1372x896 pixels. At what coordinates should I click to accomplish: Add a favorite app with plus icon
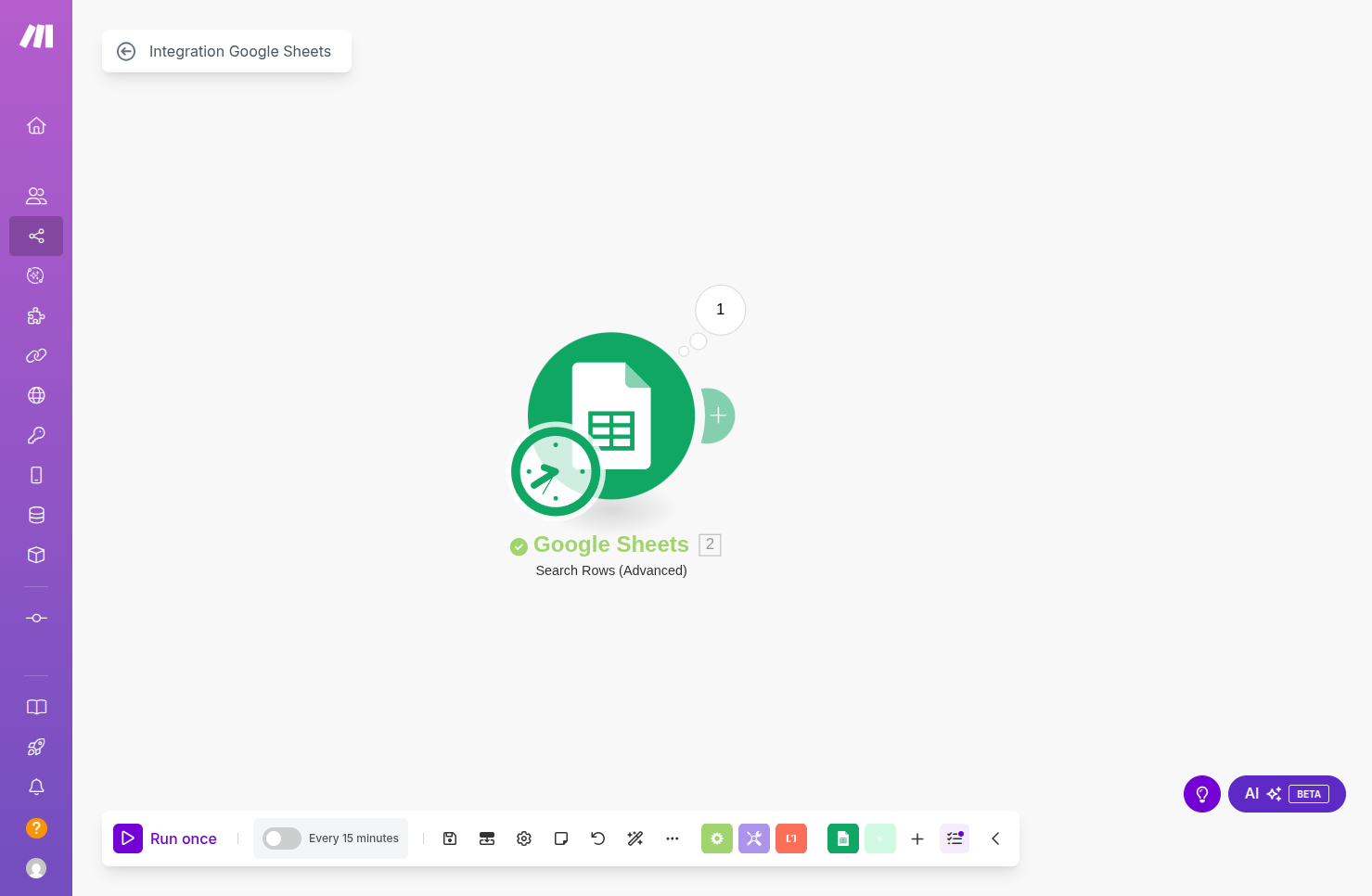[917, 838]
